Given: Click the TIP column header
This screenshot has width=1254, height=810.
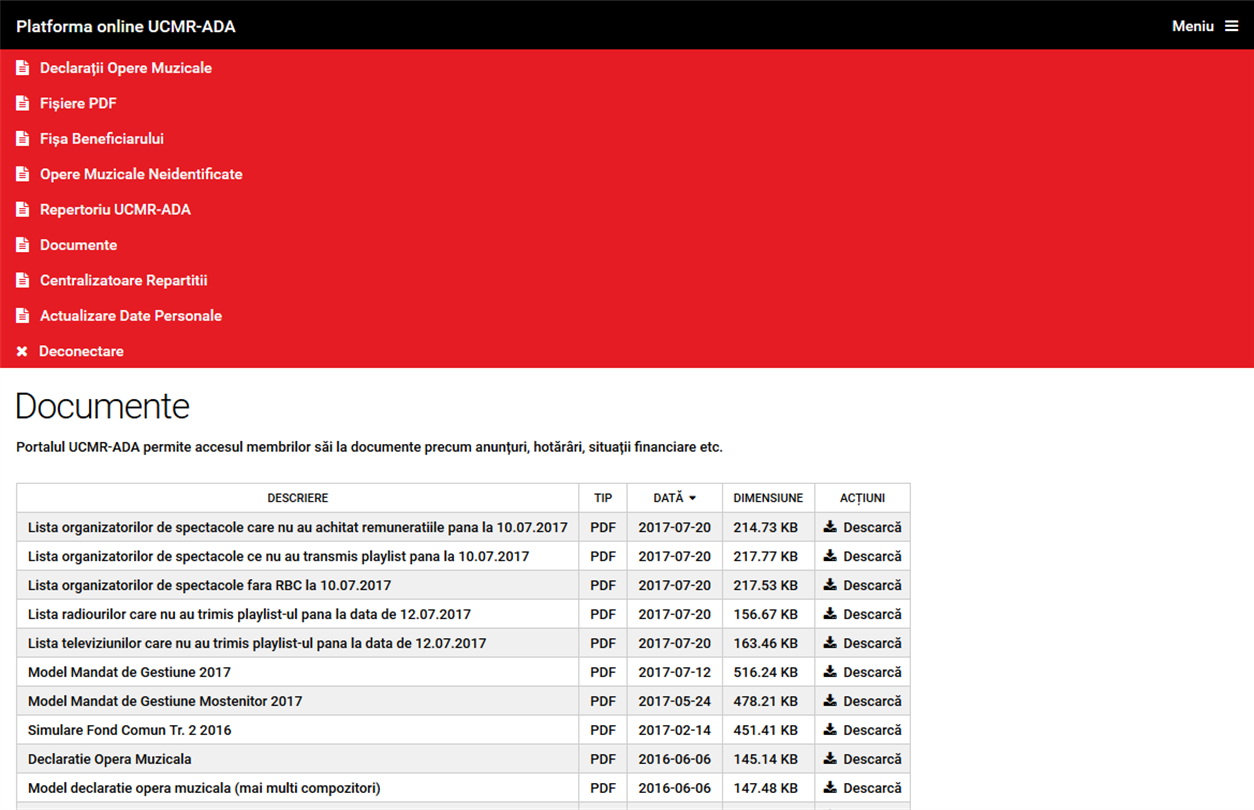Looking at the screenshot, I should tap(603, 498).
